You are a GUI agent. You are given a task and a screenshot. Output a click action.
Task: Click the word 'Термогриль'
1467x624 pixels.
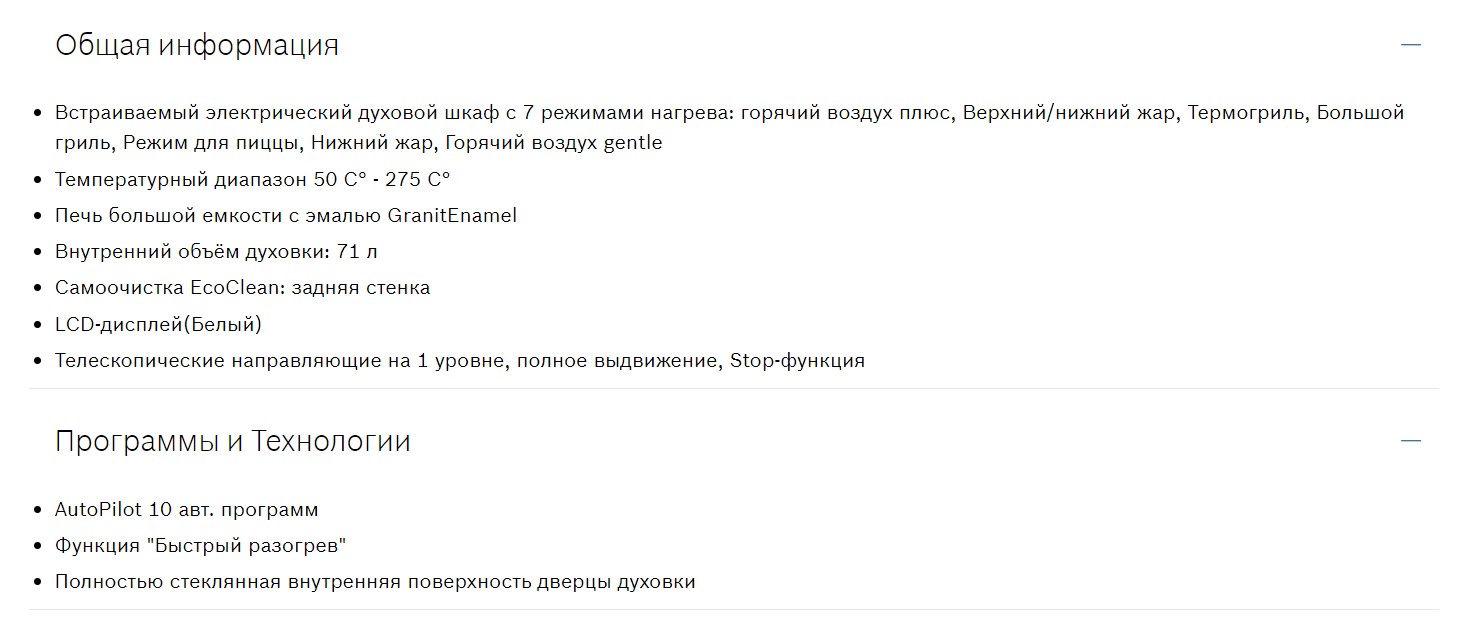tap(1246, 113)
